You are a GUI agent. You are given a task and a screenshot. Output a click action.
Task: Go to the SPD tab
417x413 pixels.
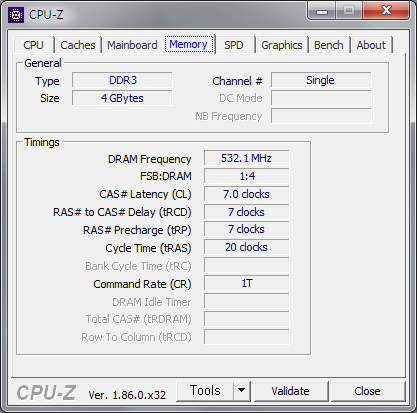click(x=234, y=45)
